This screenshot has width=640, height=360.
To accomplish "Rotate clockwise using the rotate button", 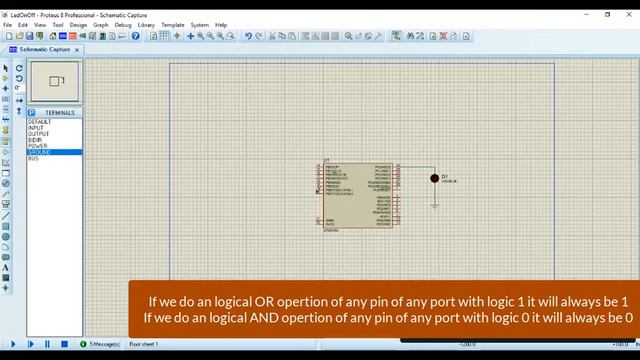I will (x=19, y=68).
